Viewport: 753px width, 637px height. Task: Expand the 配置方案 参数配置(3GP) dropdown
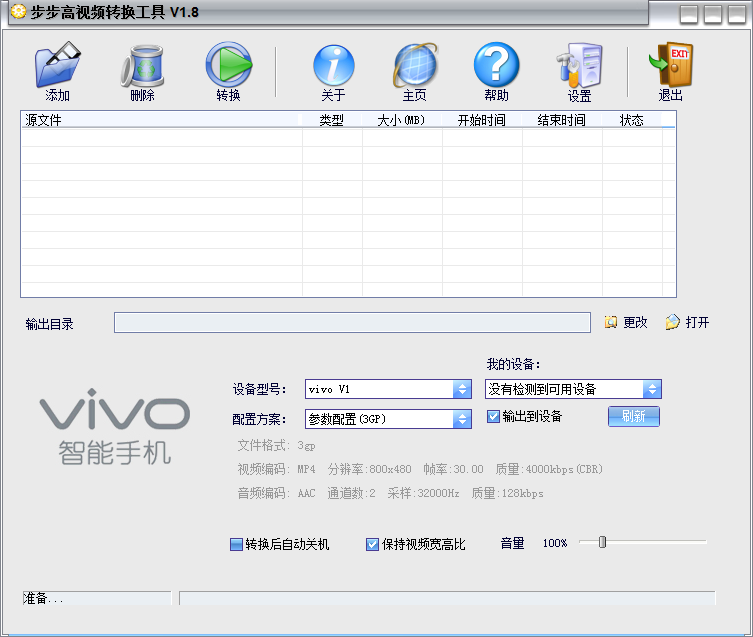[x=462, y=419]
